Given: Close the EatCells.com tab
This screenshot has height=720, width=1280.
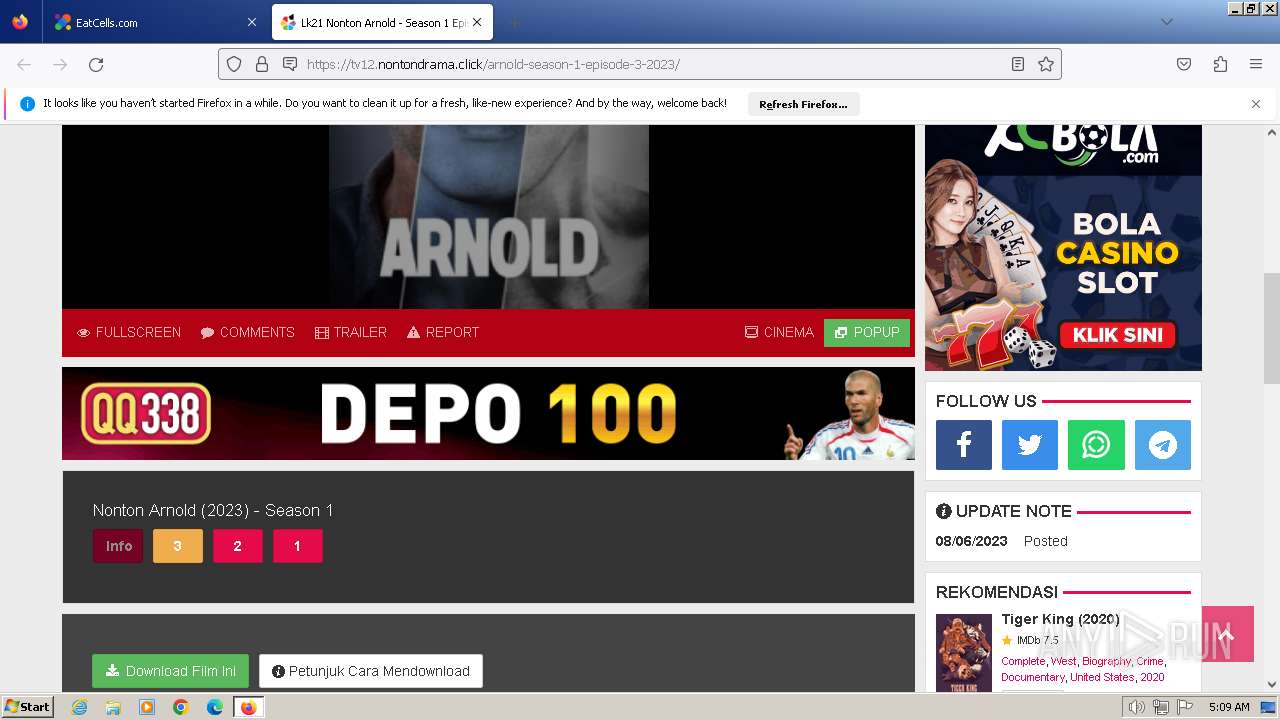Looking at the screenshot, I should [x=251, y=22].
